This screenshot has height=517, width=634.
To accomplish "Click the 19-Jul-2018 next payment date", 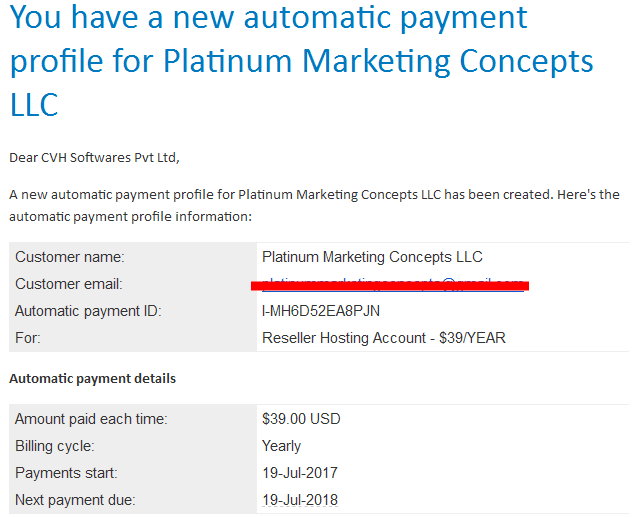I will 300,500.
